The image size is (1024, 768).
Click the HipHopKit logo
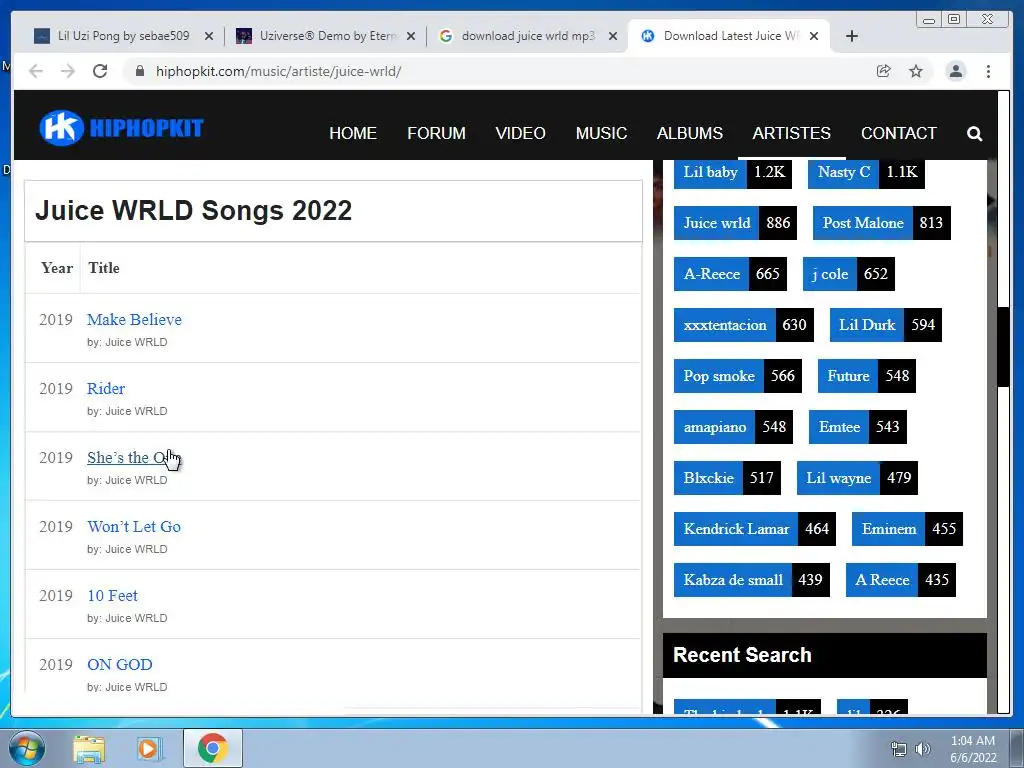(122, 127)
